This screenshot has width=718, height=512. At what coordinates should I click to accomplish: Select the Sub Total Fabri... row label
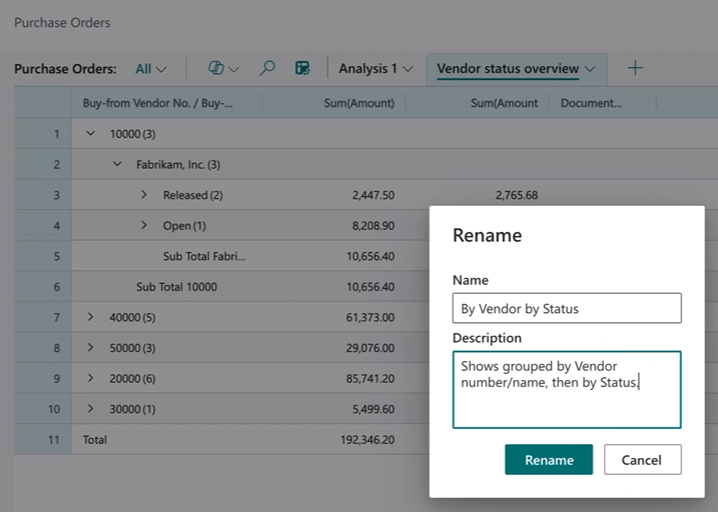pos(204,256)
